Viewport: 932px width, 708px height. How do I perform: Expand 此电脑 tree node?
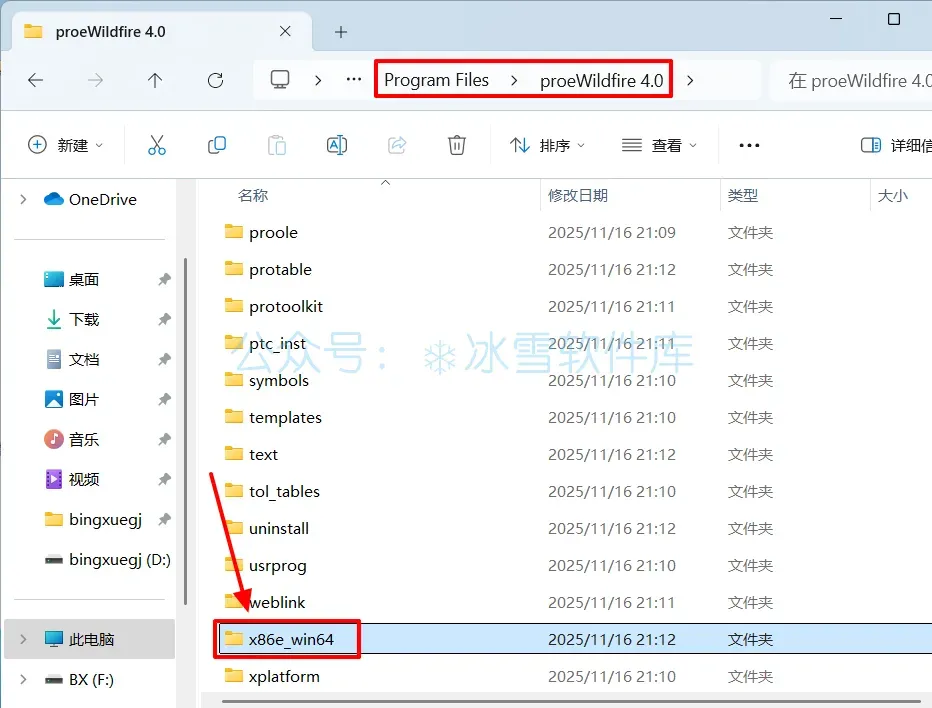tap(23, 640)
